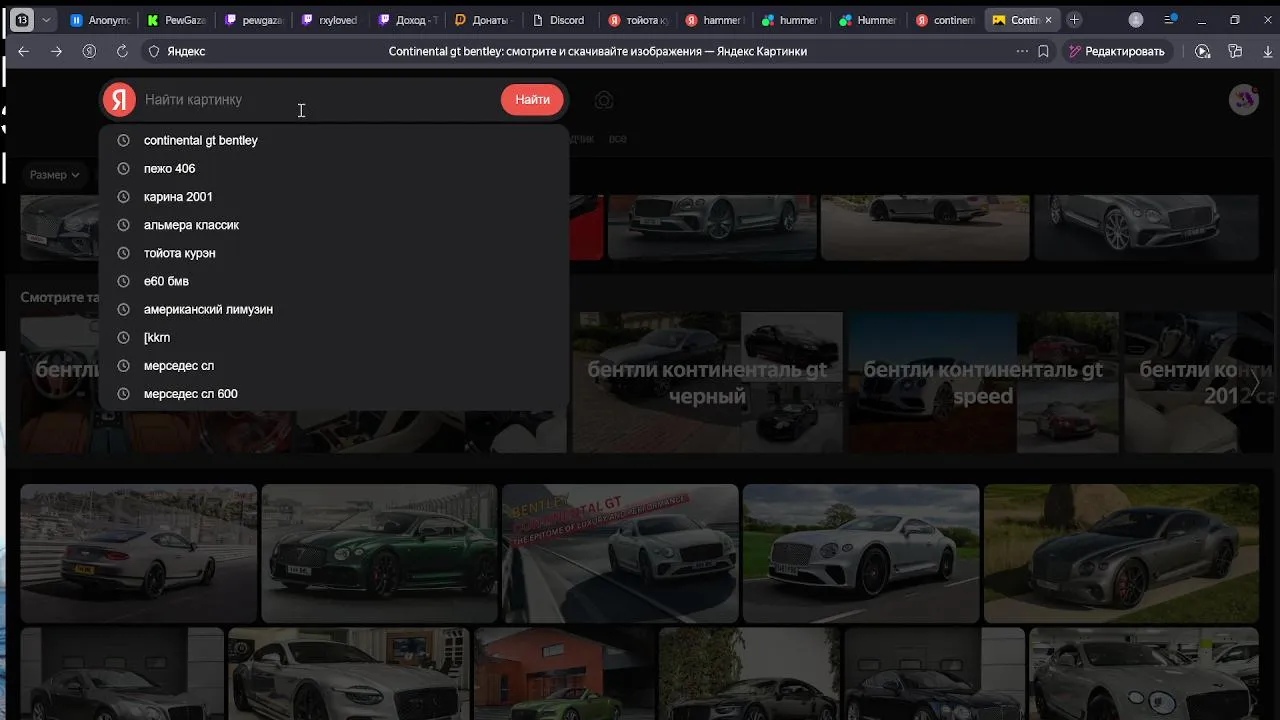The height and width of the screenshot is (720, 1280).
Task: Open related search бентли континенталь gt speed
Action: (x=983, y=382)
